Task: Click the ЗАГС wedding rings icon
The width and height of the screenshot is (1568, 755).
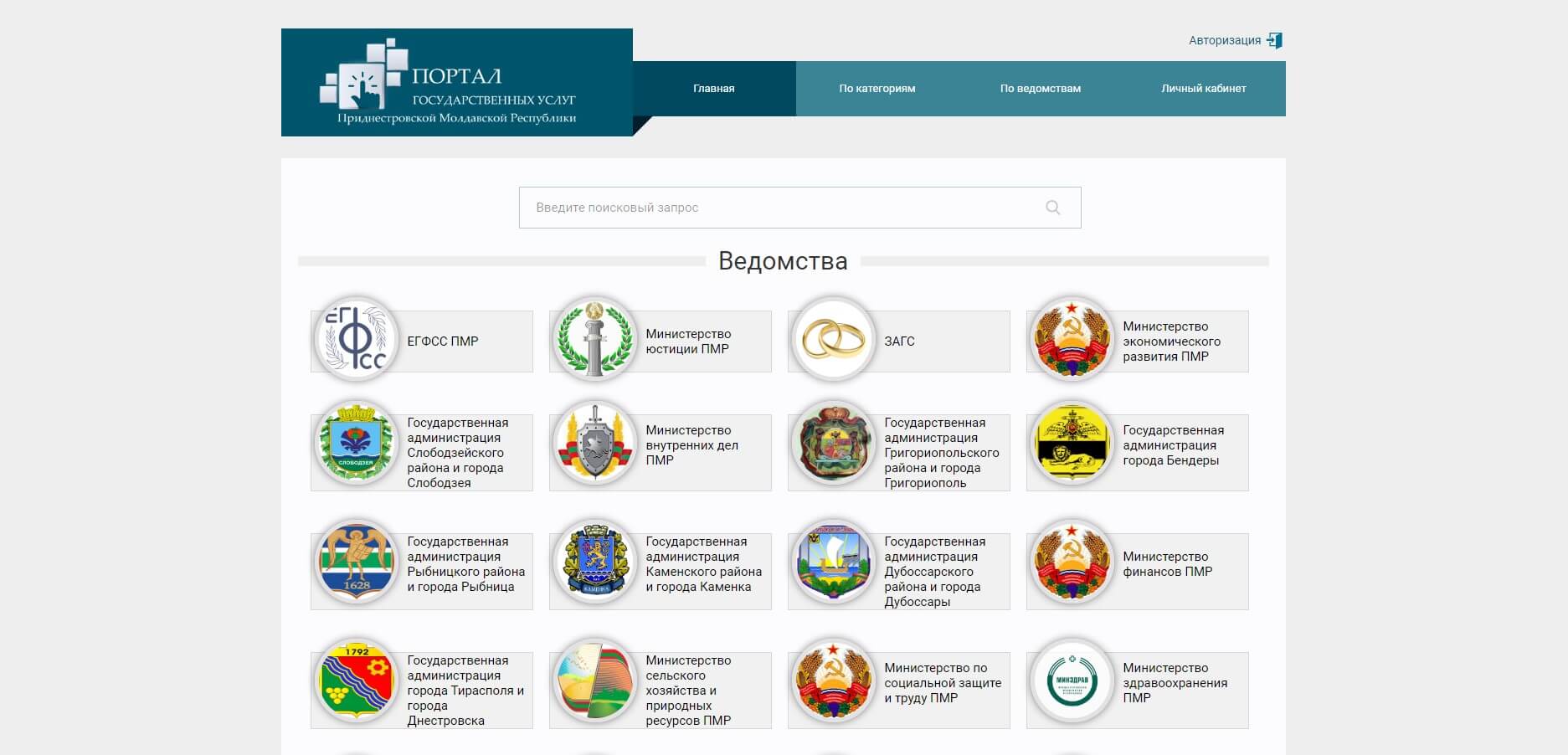Action: pyautogui.click(x=833, y=341)
